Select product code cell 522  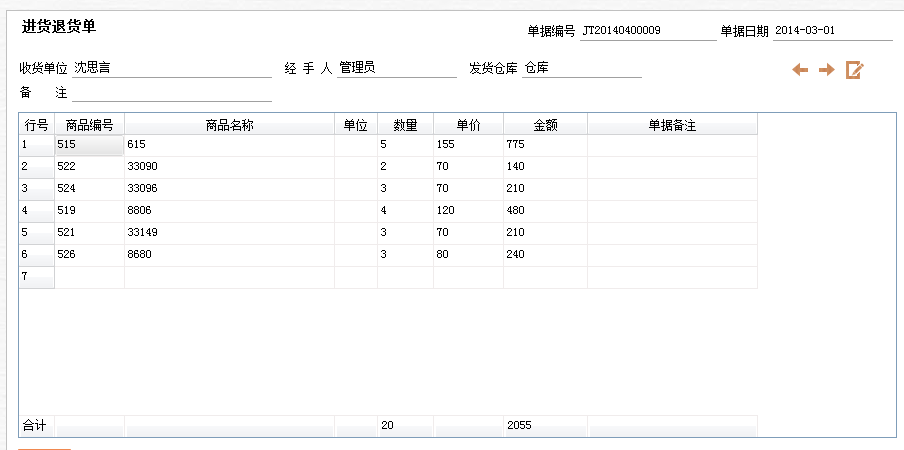pos(89,167)
